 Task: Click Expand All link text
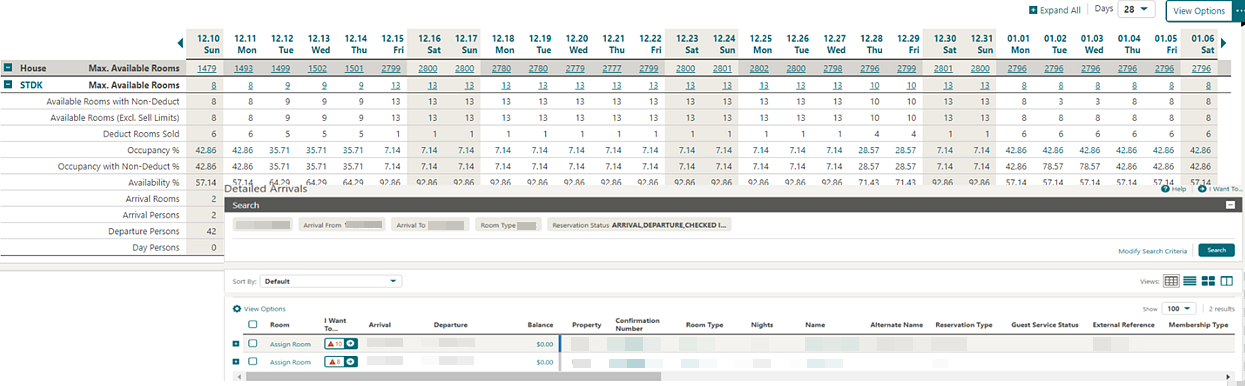pyautogui.click(x=1060, y=10)
